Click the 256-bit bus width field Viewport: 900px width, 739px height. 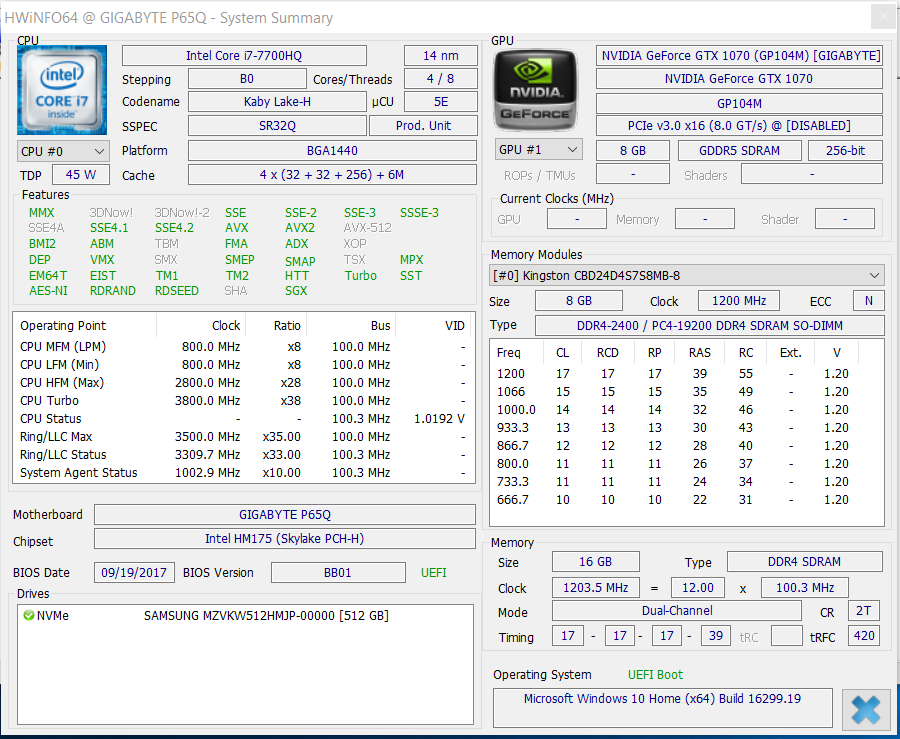(x=845, y=150)
